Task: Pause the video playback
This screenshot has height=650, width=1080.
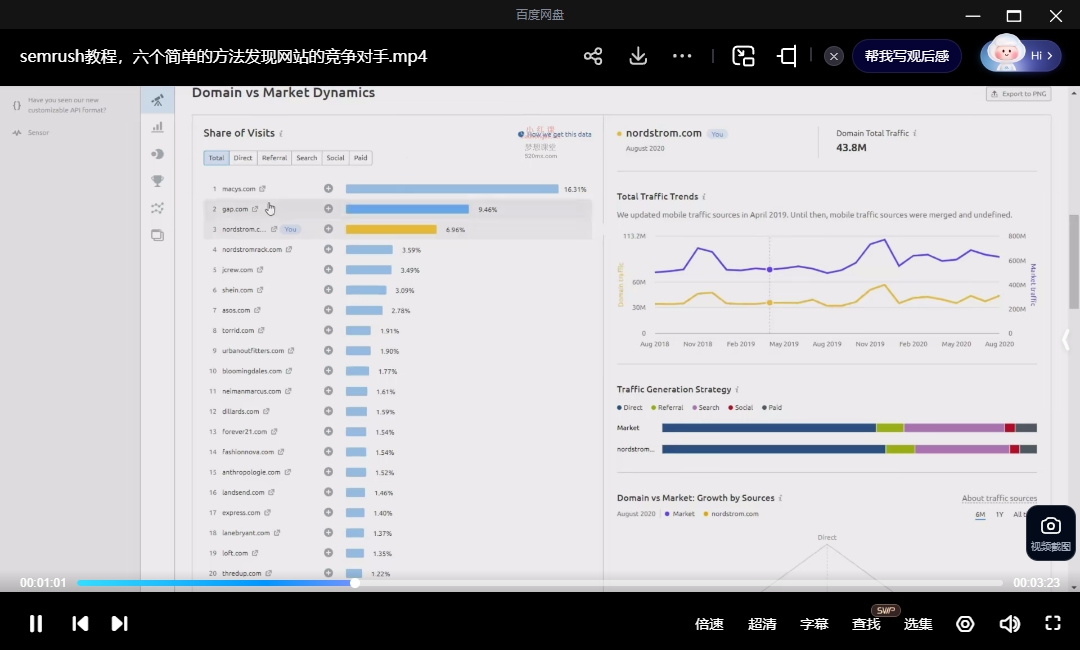Action: [x=36, y=623]
